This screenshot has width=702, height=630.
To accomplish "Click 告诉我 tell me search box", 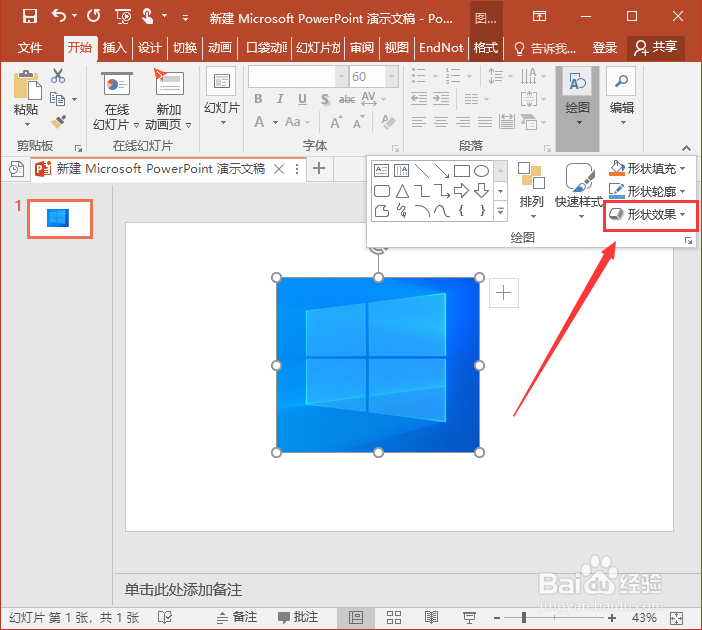I will click(x=545, y=48).
